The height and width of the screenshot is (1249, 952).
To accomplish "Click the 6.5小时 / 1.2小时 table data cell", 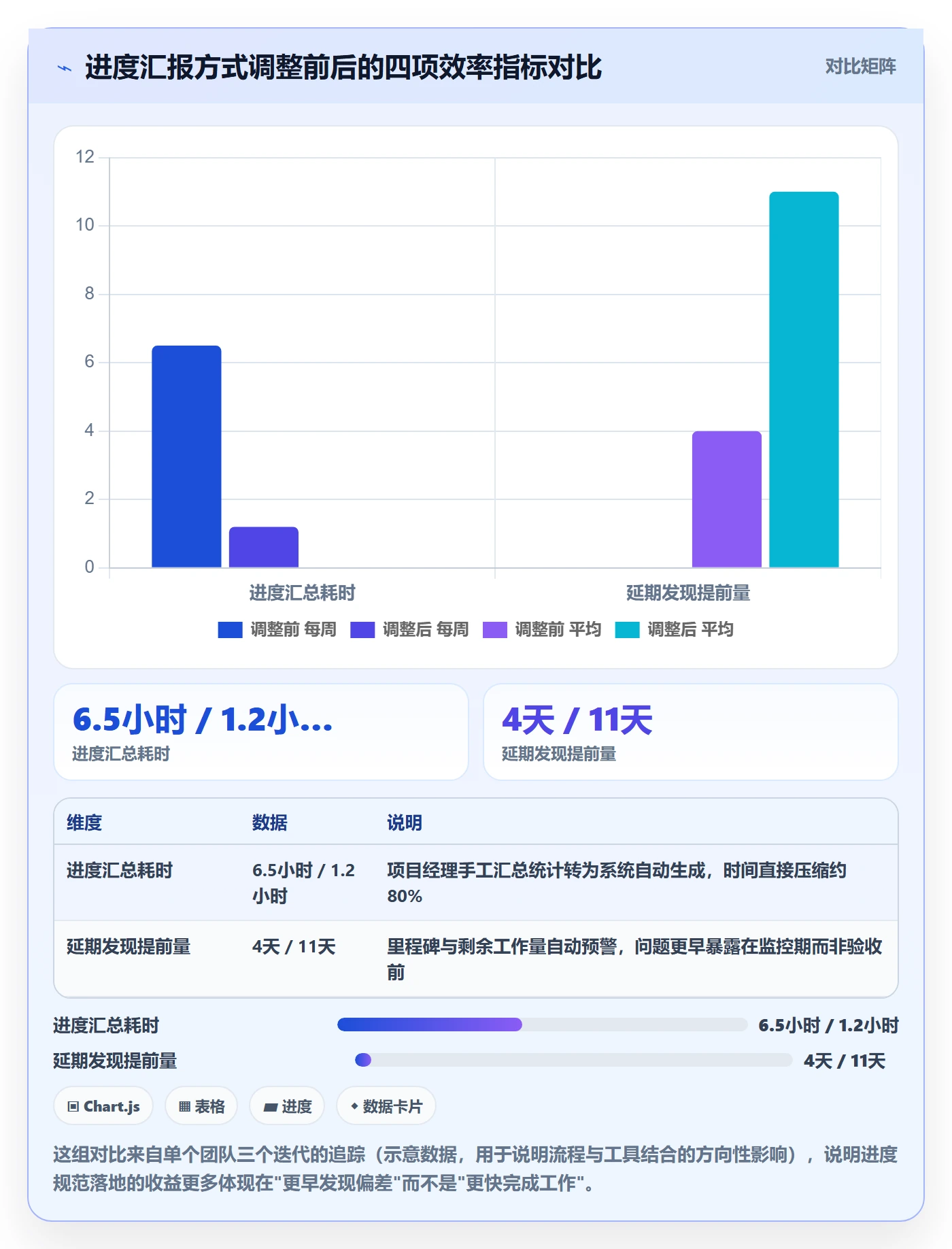I will click(x=304, y=883).
